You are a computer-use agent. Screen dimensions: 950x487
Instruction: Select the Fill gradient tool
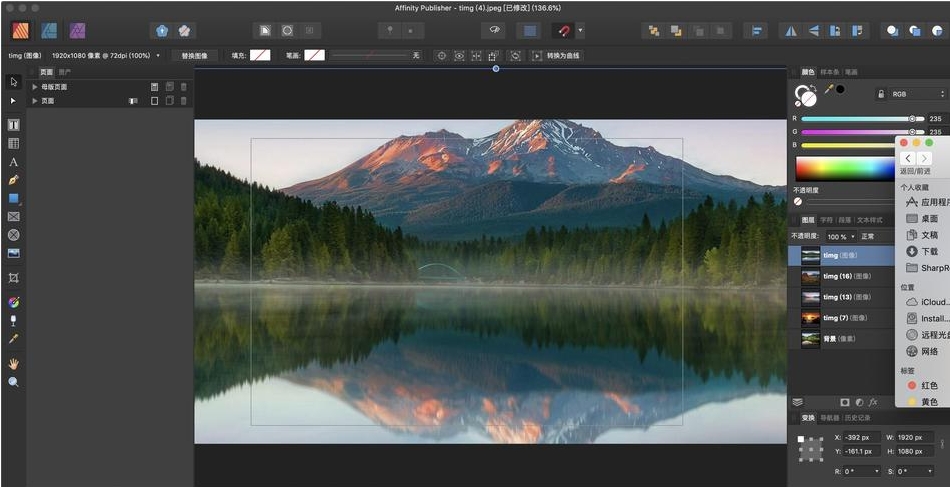point(13,302)
